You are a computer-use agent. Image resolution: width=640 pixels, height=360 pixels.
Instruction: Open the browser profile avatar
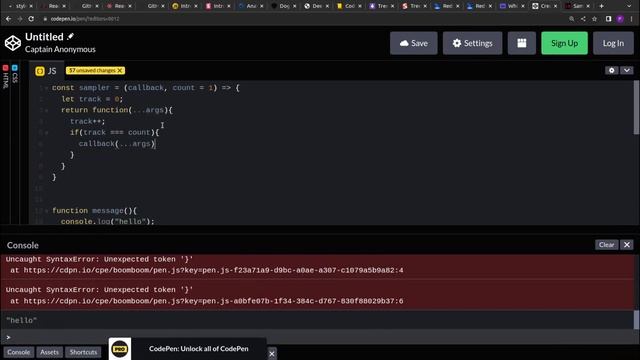[x=620, y=19]
